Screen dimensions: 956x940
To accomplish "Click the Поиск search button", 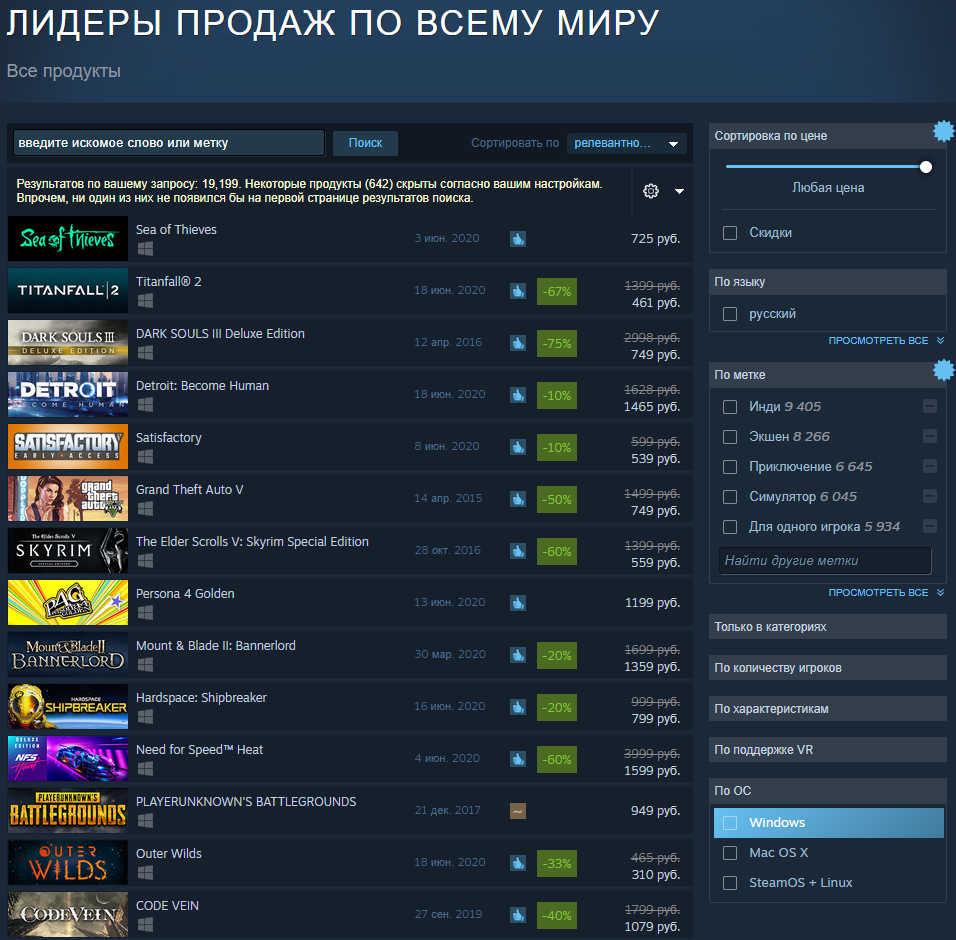I will (x=365, y=143).
